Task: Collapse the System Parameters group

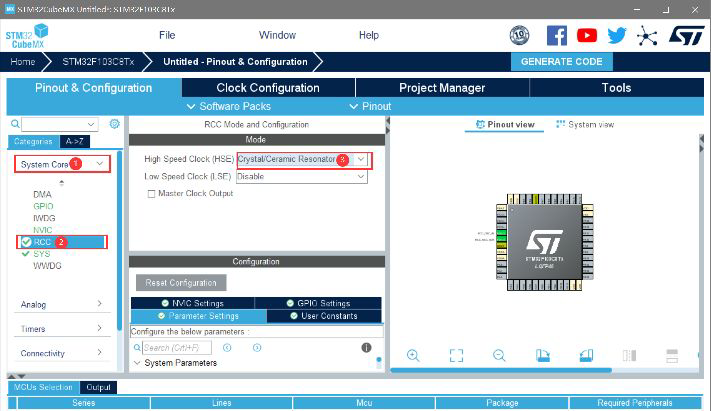Action: [x=137, y=363]
